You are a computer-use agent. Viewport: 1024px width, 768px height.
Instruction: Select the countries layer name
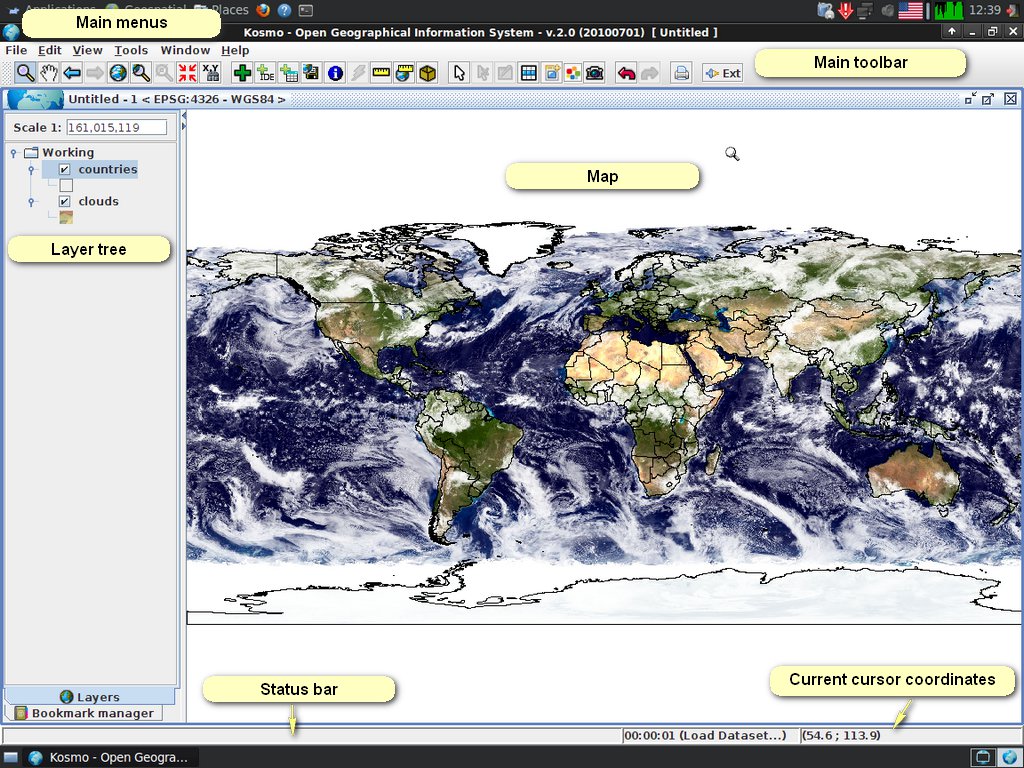tap(108, 170)
